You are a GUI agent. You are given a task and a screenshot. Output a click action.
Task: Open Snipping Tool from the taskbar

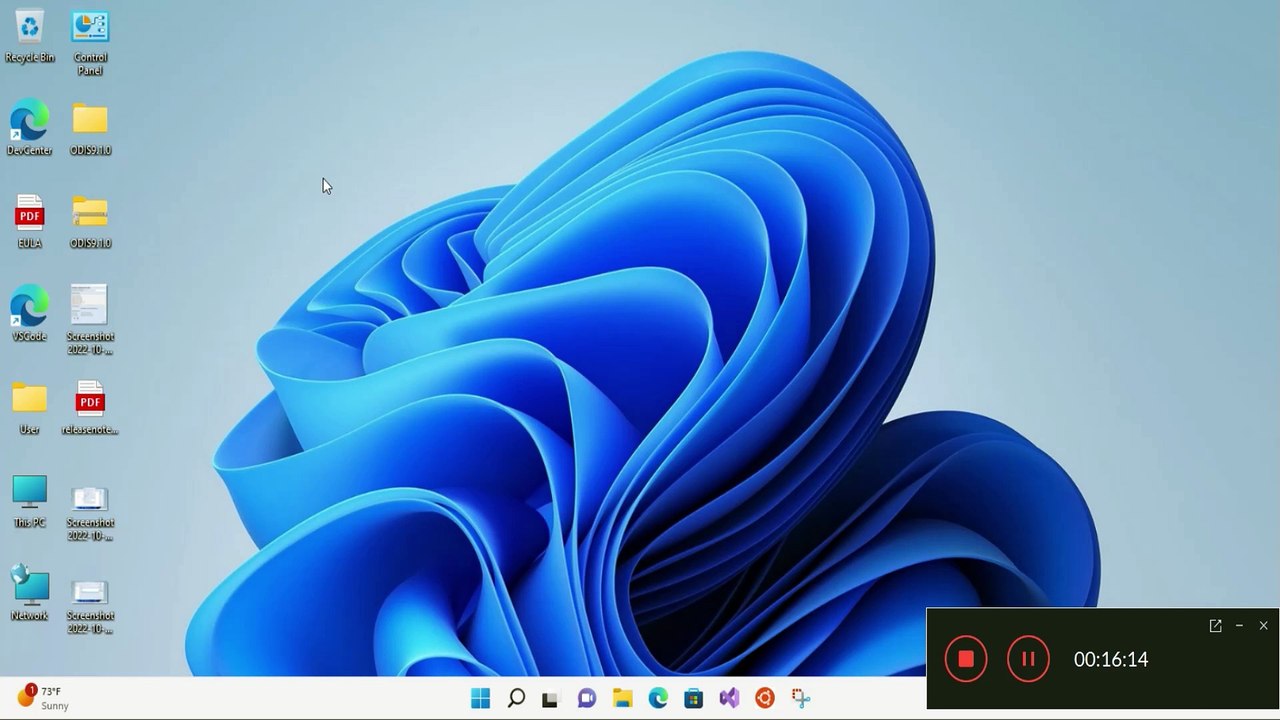800,698
